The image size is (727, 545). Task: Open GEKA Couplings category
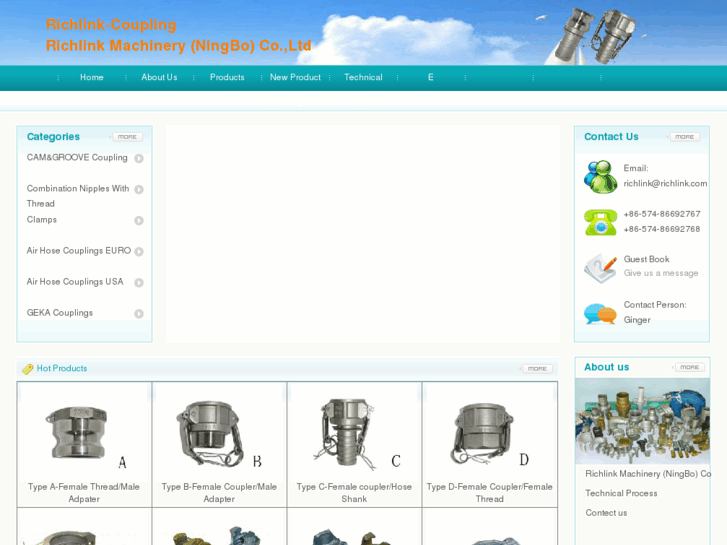tap(60, 313)
